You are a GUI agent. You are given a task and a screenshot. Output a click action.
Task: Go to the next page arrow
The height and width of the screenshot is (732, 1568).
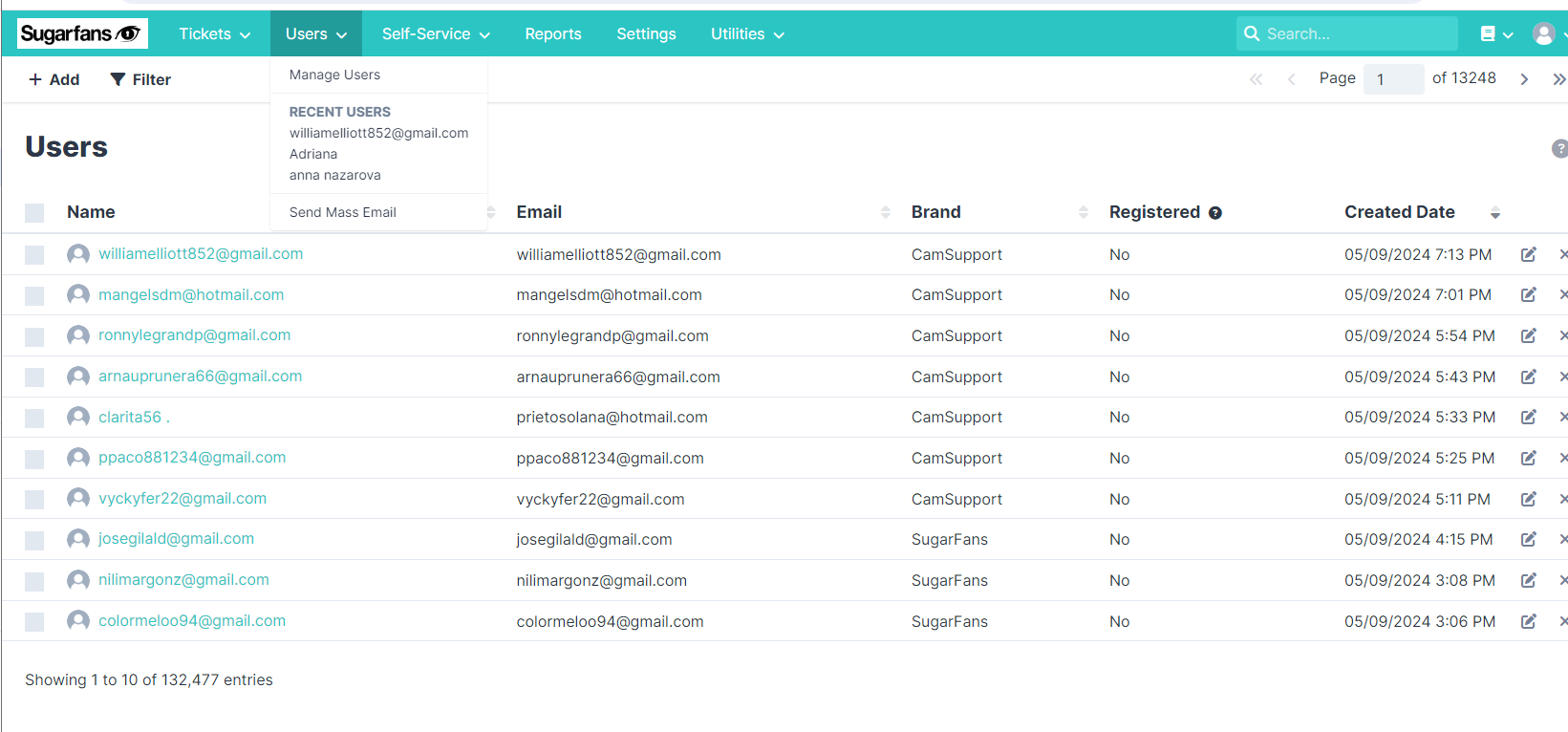coord(1524,79)
